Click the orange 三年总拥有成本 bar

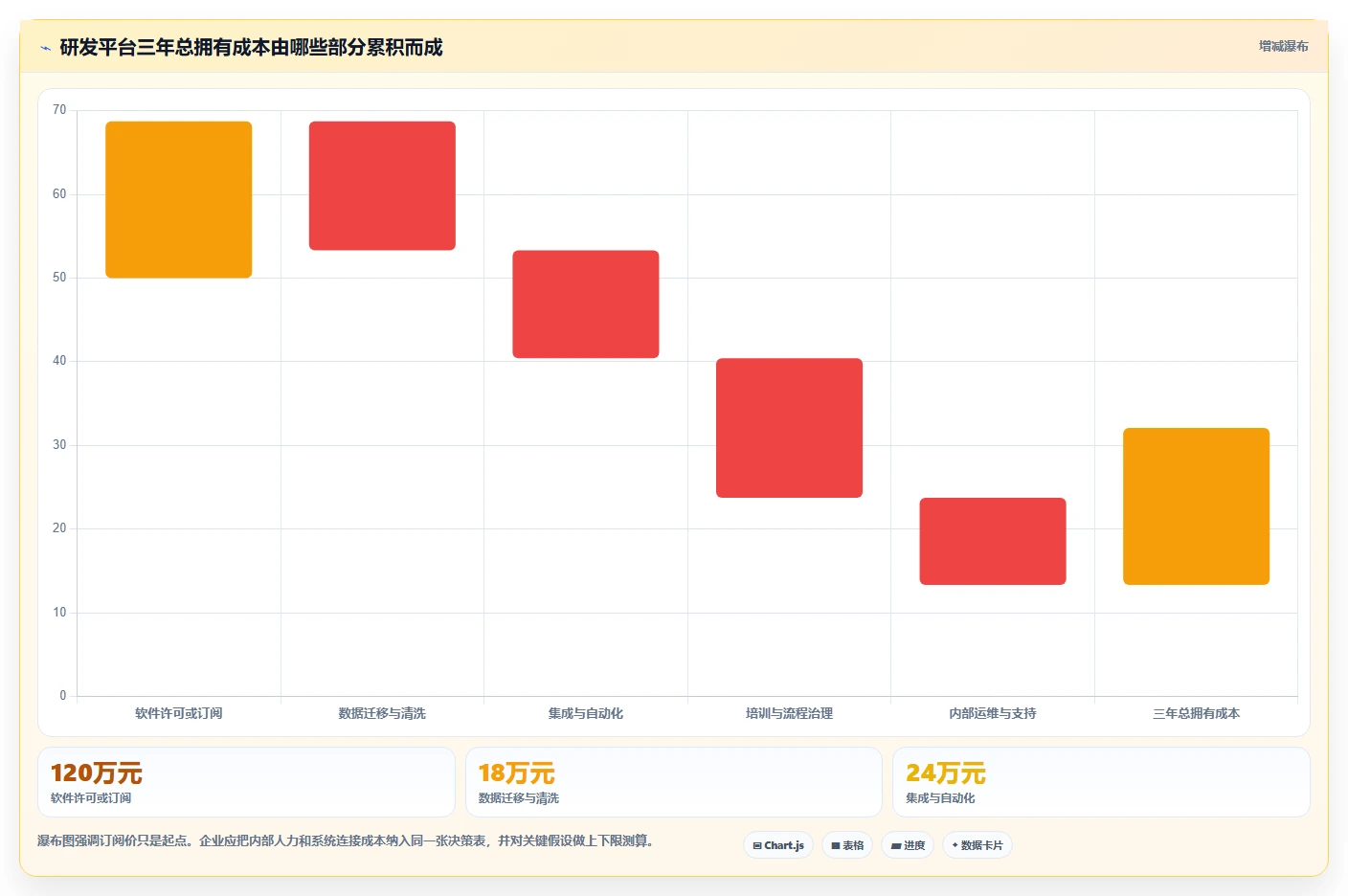[x=1196, y=506]
